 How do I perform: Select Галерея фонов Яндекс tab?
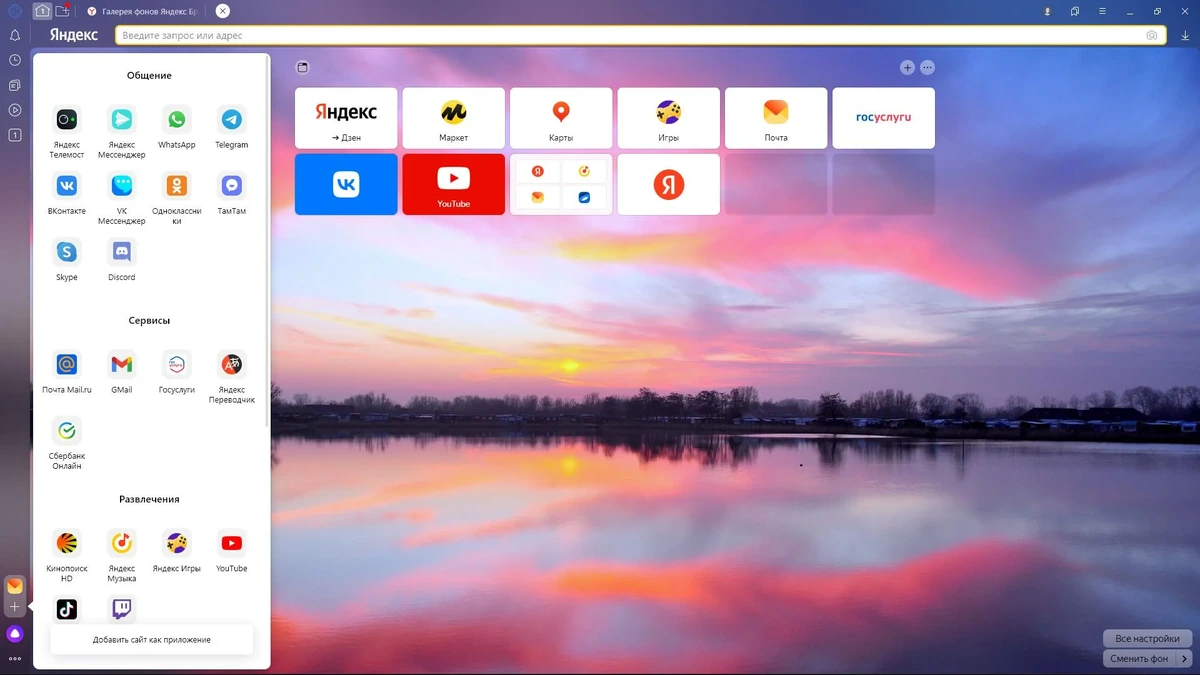click(144, 11)
